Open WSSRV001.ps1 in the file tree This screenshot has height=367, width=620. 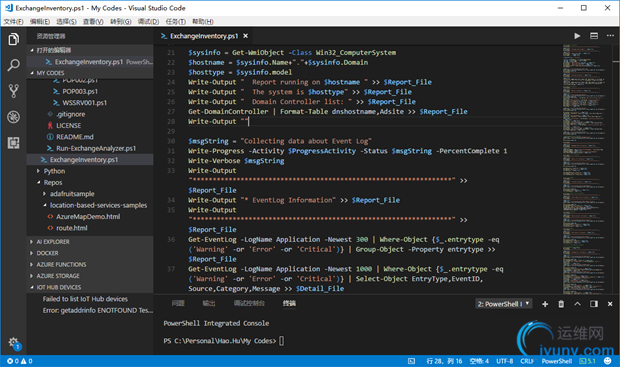click(x=90, y=103)
